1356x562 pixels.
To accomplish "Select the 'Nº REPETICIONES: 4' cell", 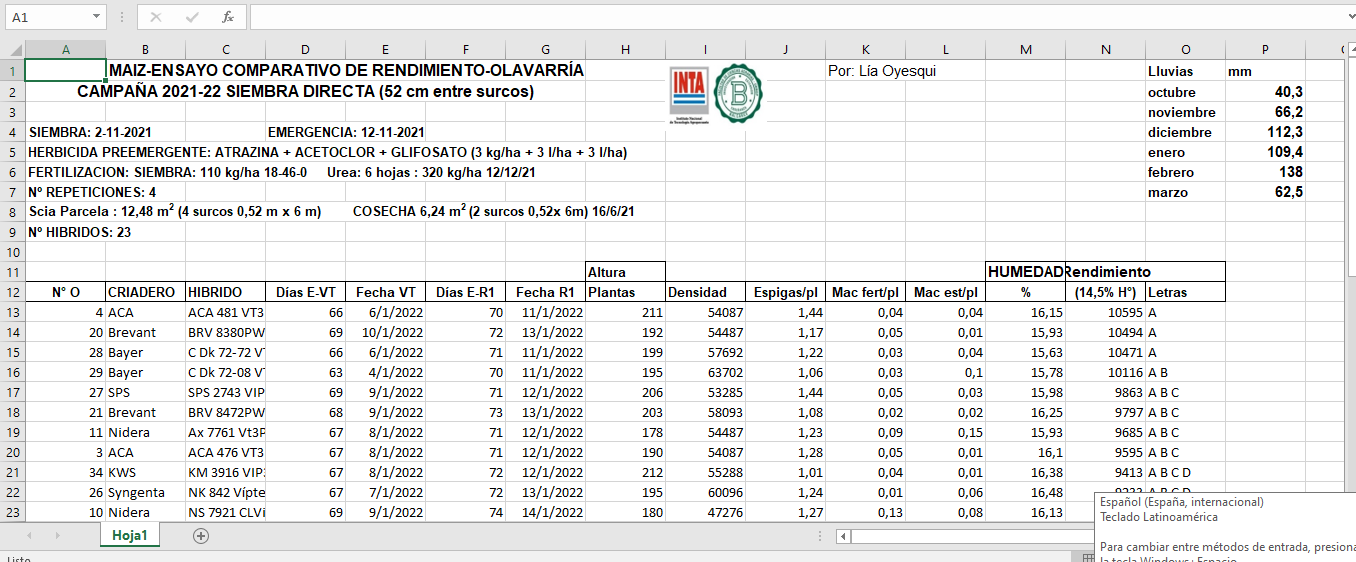I will point(92,192).
